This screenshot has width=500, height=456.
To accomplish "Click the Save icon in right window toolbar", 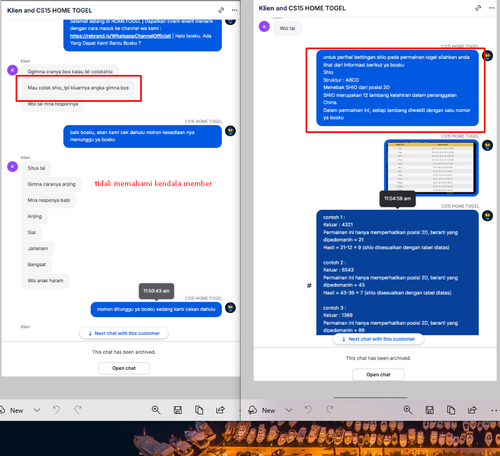I will [x=430, y=410].
